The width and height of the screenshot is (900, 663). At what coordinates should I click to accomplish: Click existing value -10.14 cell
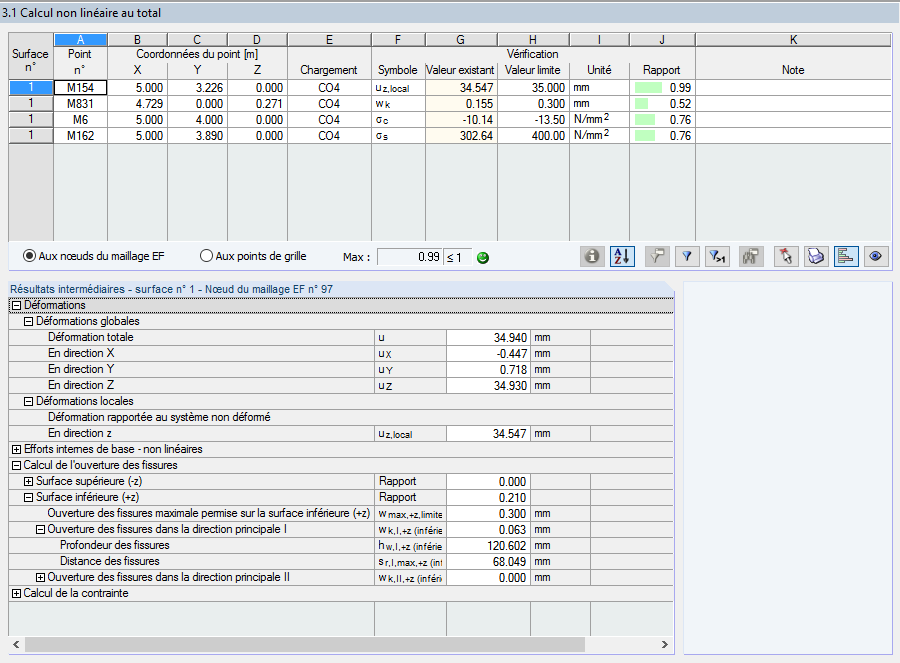461,120
